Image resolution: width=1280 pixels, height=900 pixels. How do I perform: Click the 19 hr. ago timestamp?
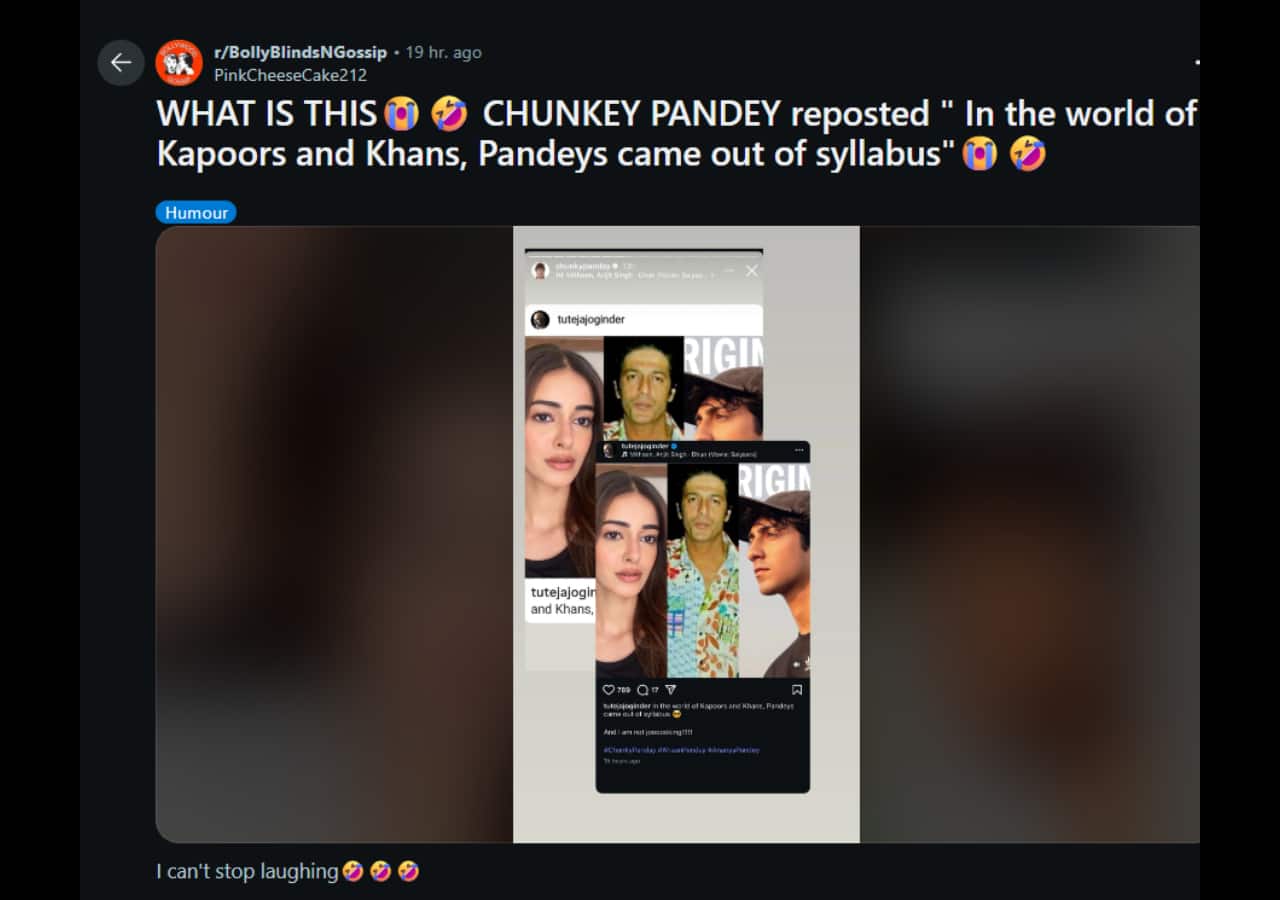[443, 52]
